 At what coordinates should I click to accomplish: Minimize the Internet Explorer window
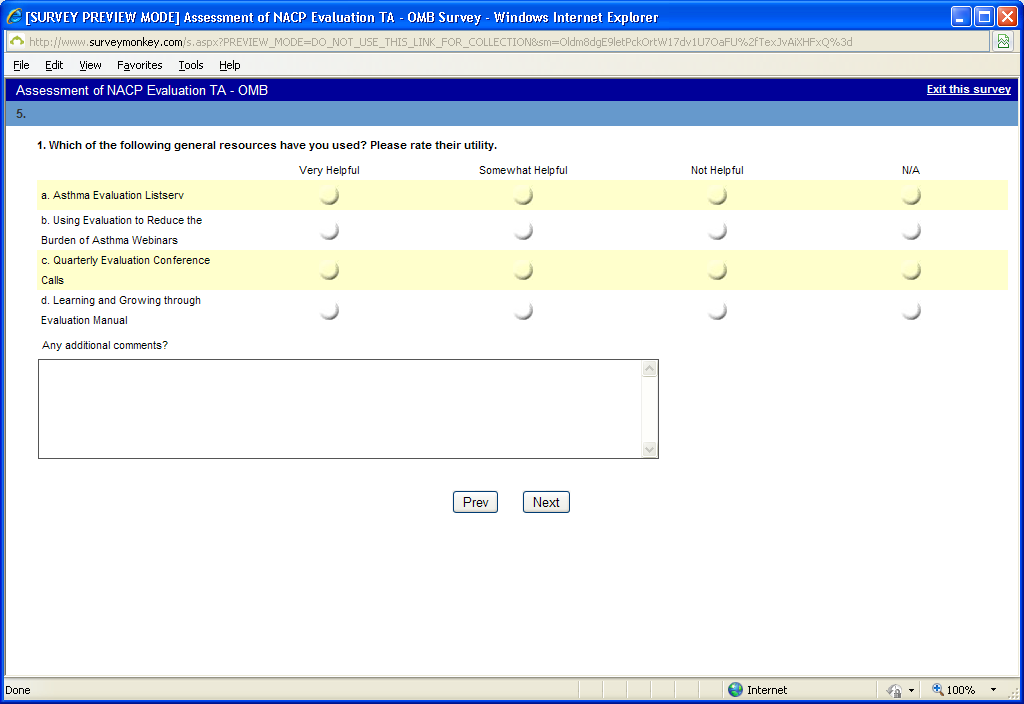pos(961,17)
